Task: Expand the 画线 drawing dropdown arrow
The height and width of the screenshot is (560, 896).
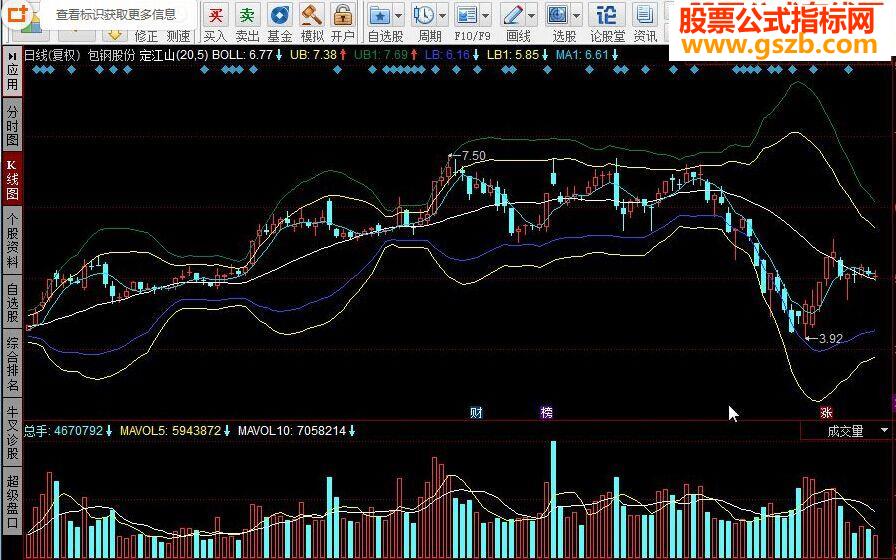Action: coord(532,15)
